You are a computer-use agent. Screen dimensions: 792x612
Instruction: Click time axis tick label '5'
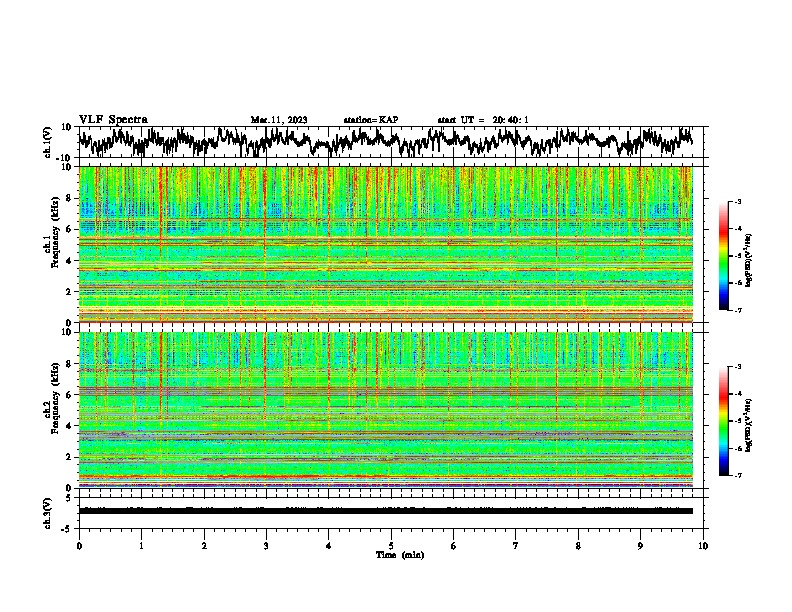391,546
